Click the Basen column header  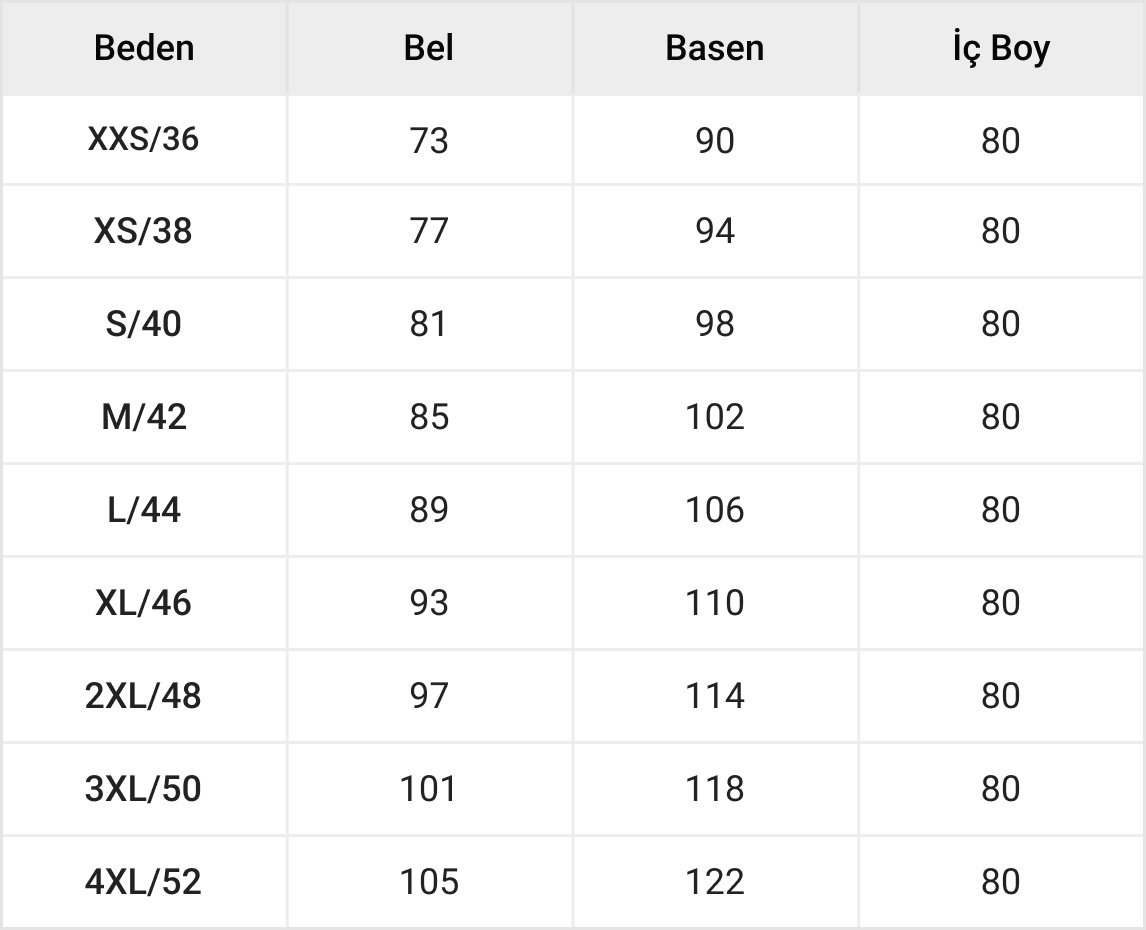[714, 48]
